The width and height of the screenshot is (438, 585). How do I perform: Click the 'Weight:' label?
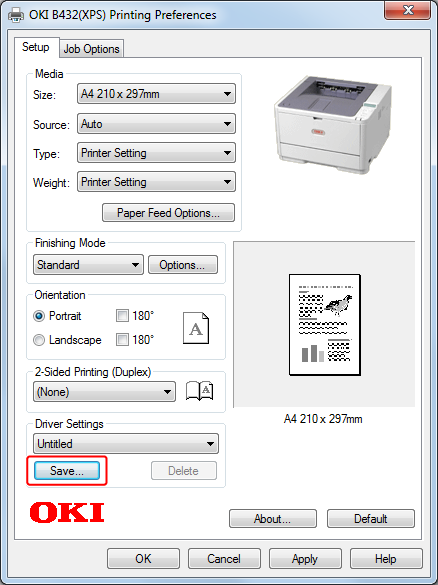point(51,183)
